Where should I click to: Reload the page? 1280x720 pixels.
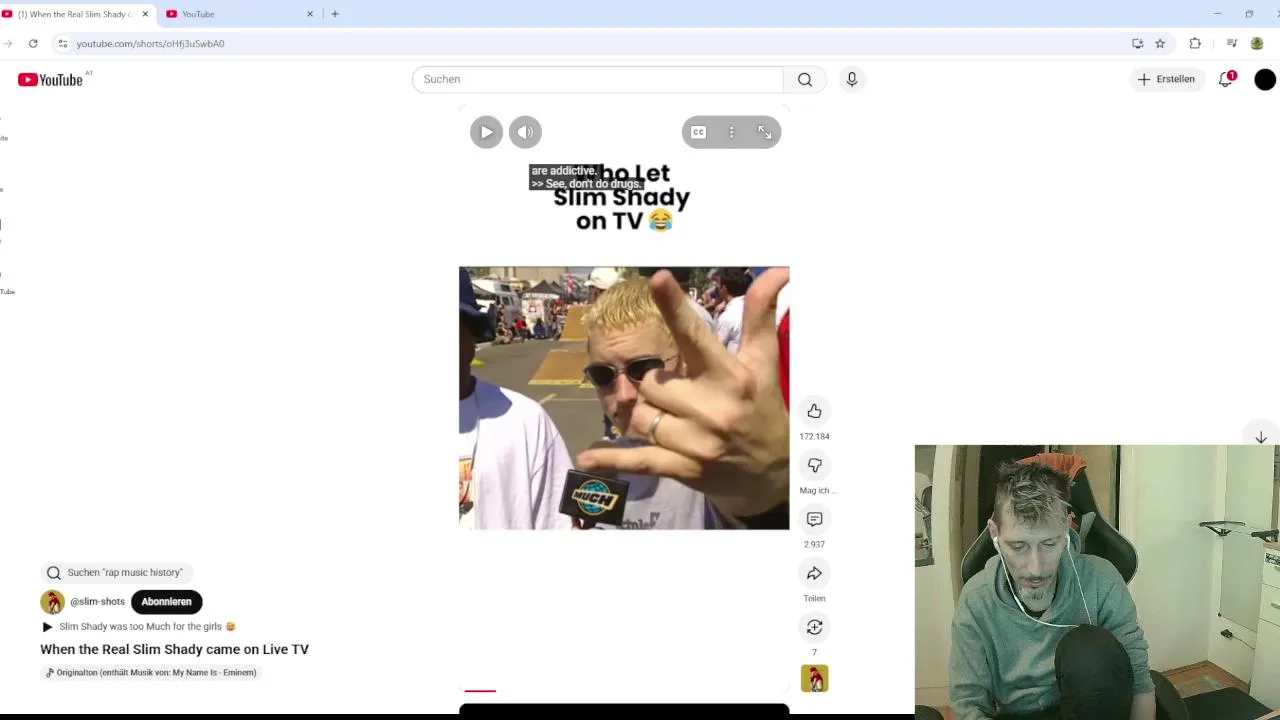point(33,44)
